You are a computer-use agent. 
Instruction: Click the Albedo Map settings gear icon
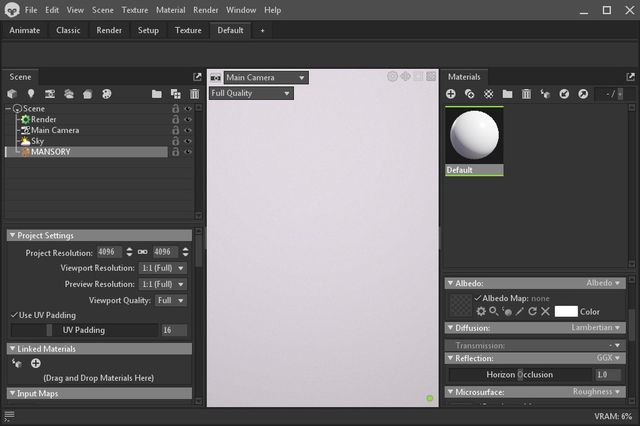(480, 312)
